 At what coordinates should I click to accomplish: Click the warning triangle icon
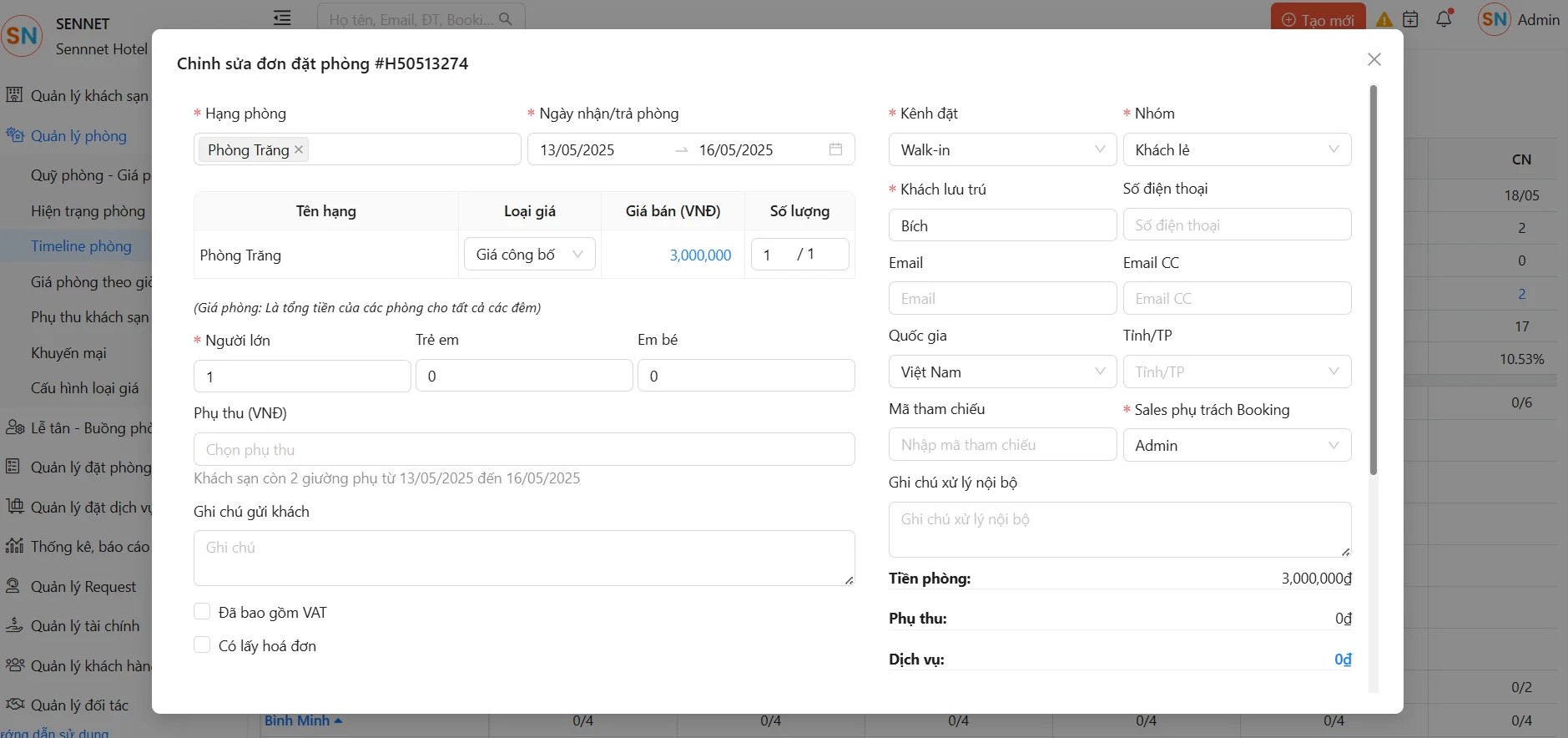(x=1384, y=19)
